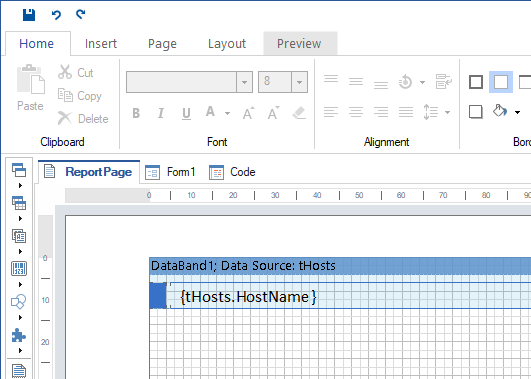
Task: Expand the shapes toolbox arrow
Action: click(20, 317)
